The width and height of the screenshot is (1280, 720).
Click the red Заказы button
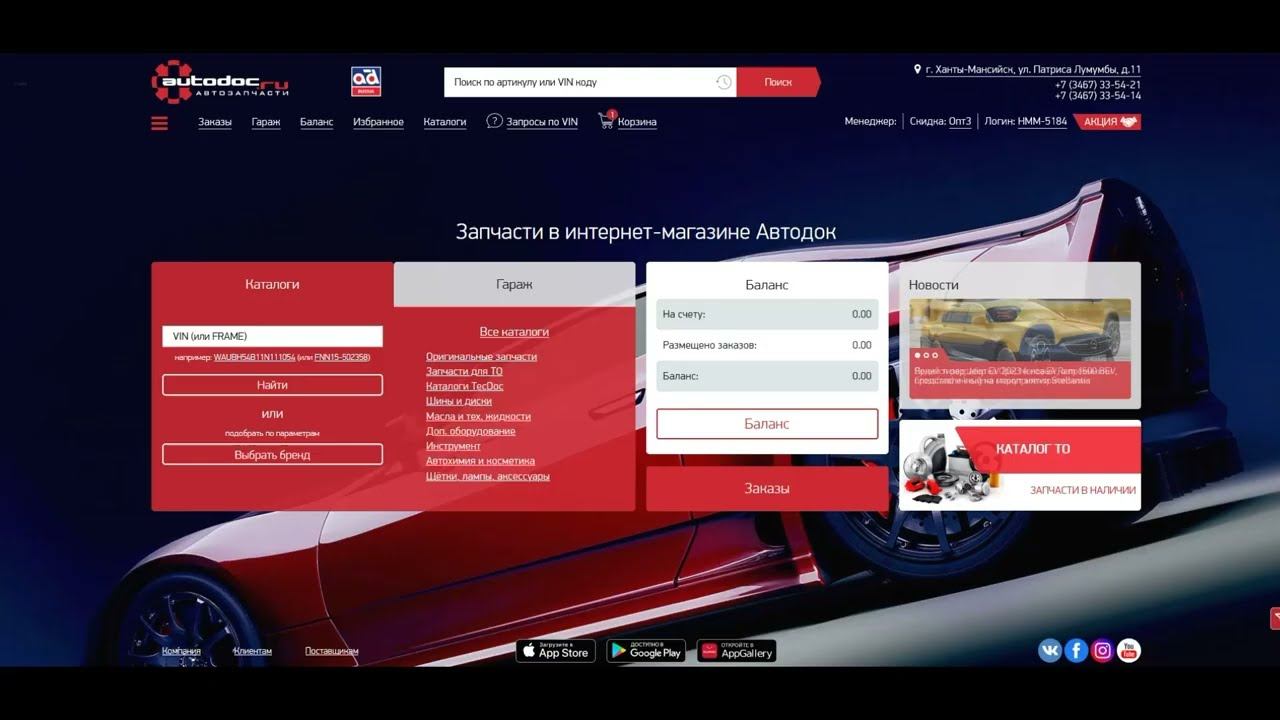pyautogui.click(x=767, y=489)
